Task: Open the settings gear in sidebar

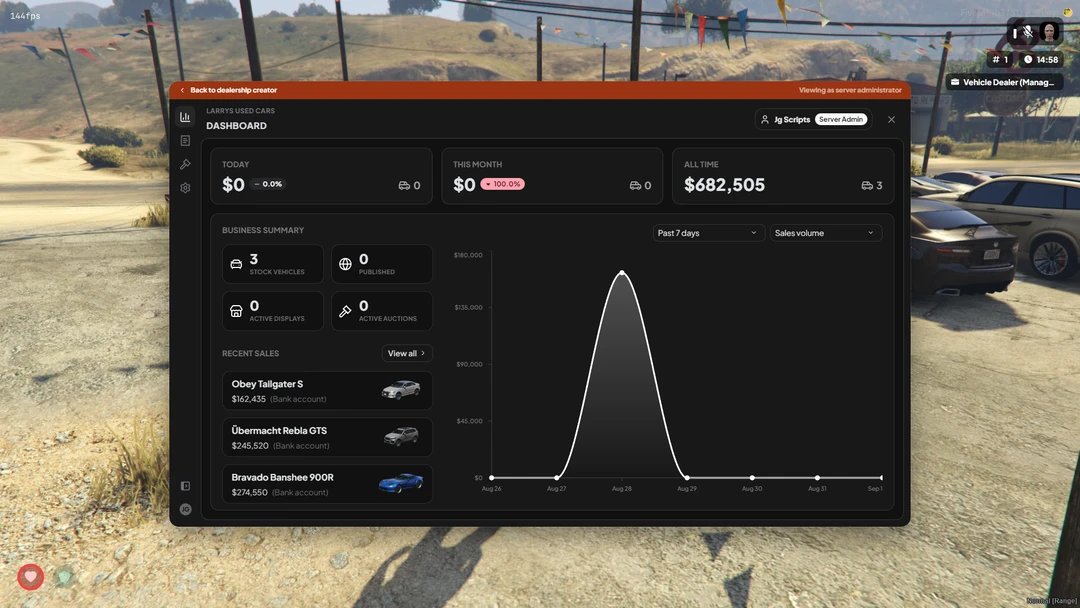Action: click(185, 187)
